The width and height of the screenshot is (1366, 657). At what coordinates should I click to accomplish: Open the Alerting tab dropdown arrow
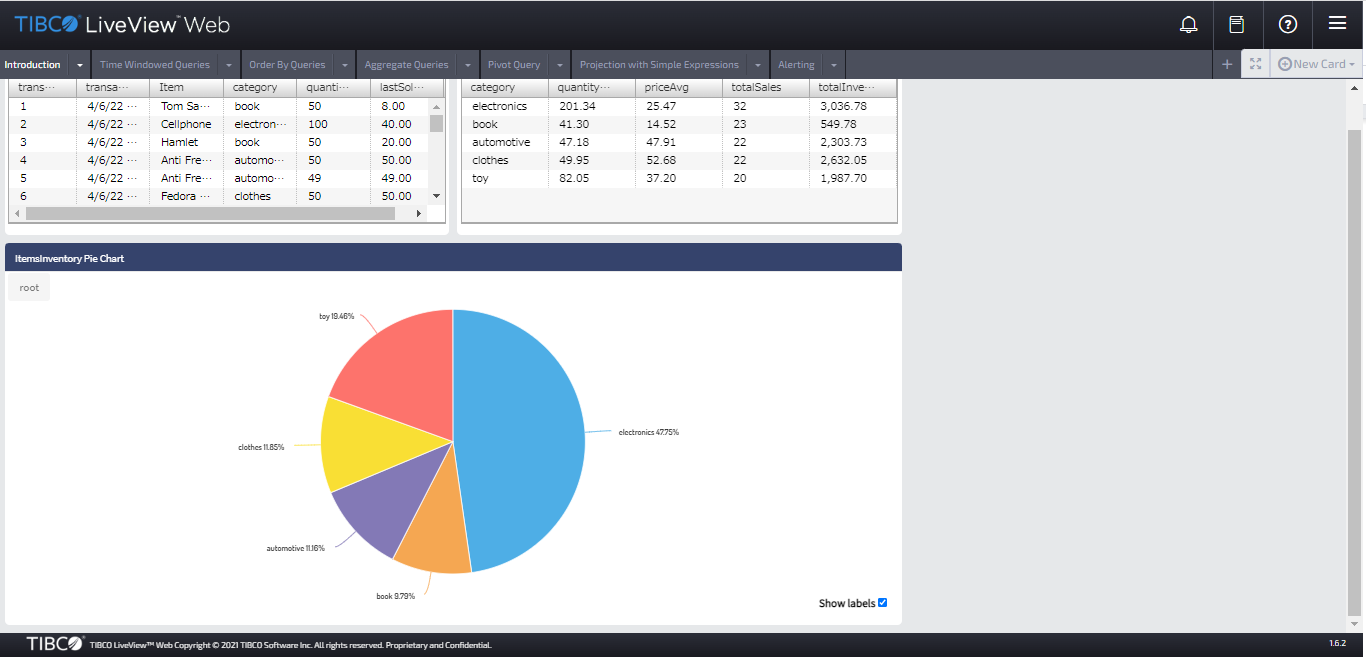833,65
